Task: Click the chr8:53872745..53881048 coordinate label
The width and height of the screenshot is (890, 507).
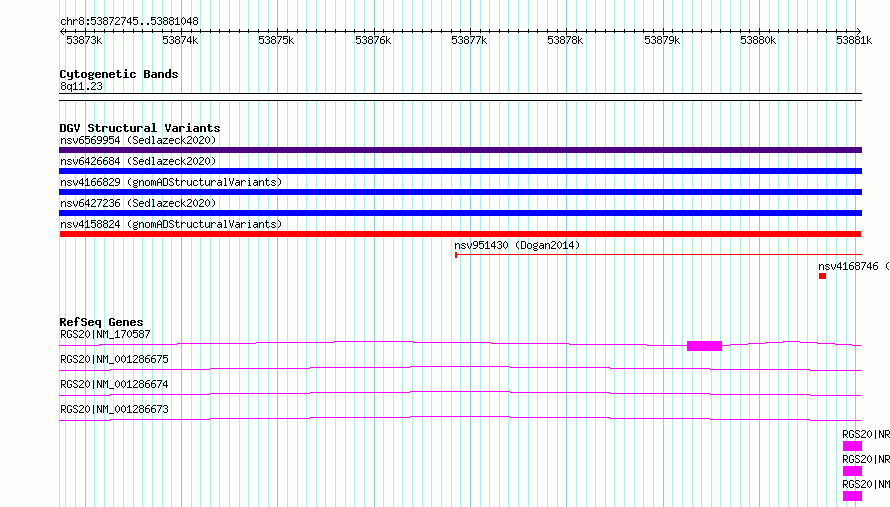Action: pyautogui.click(x=129, y=21)
